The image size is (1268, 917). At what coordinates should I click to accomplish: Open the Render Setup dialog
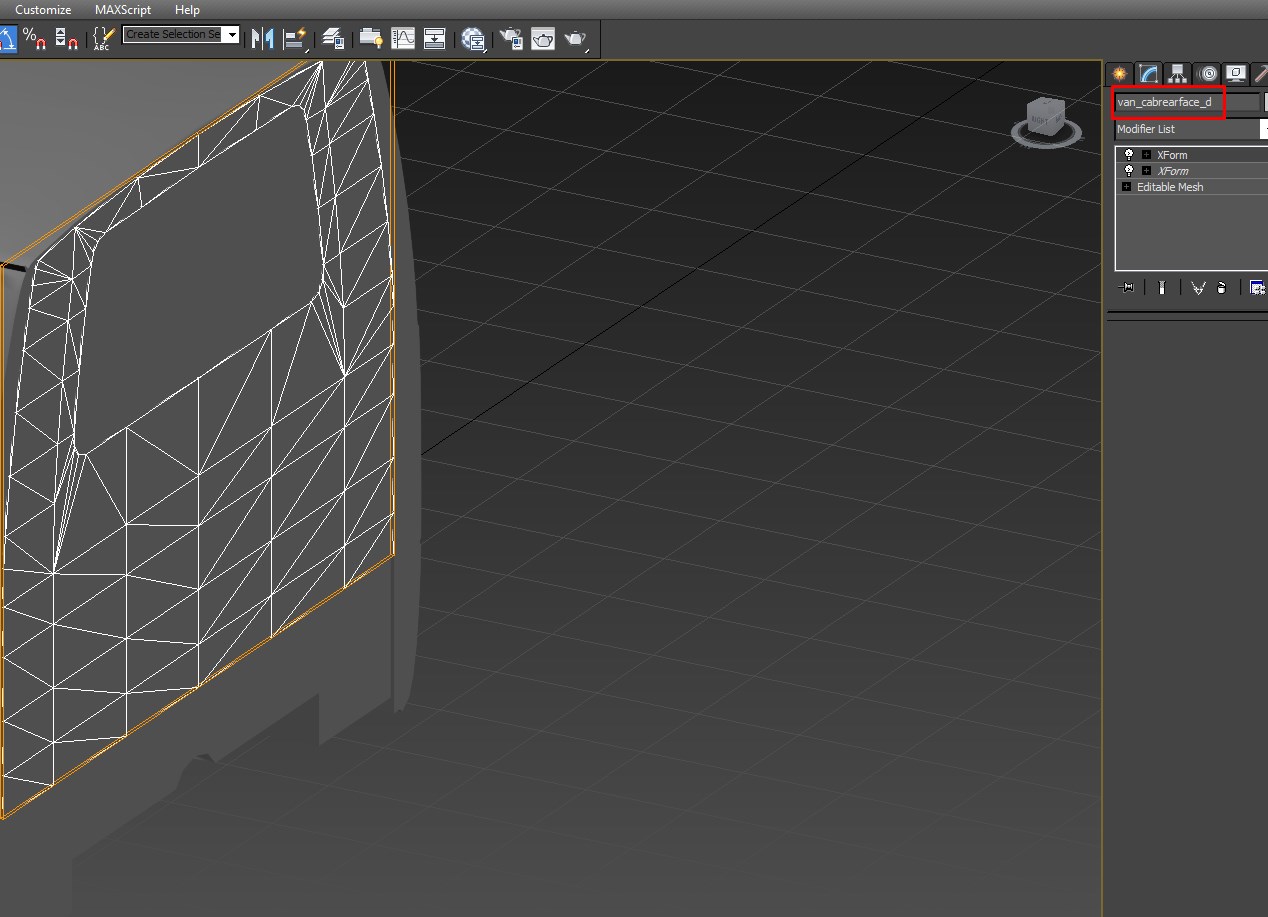click(x=511, y=39)
